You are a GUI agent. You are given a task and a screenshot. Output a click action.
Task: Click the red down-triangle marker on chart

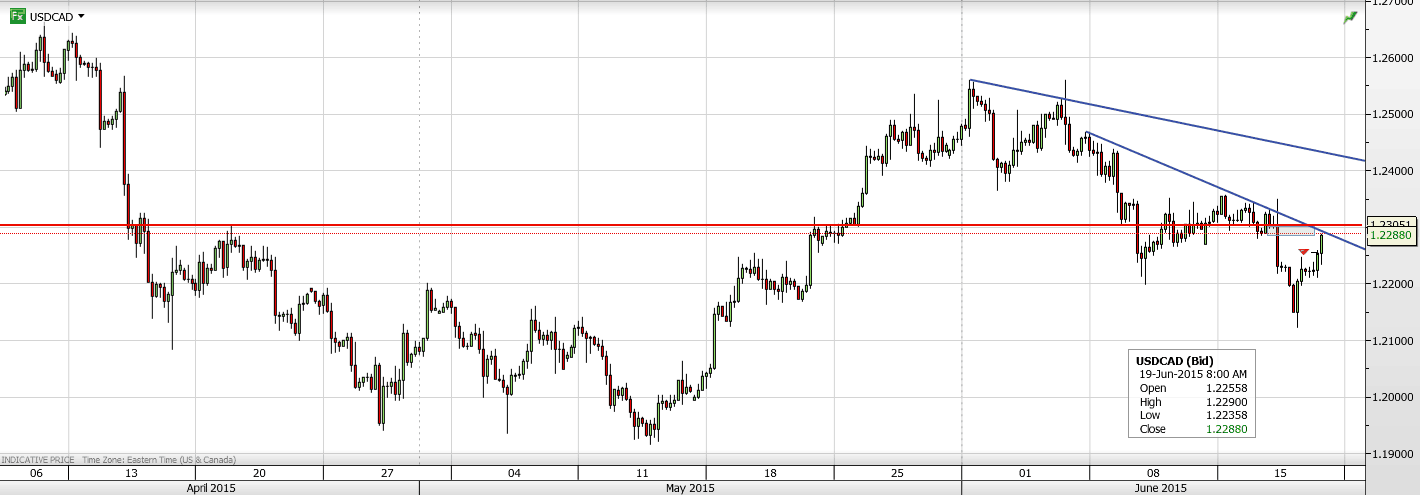click(1303, 251)
